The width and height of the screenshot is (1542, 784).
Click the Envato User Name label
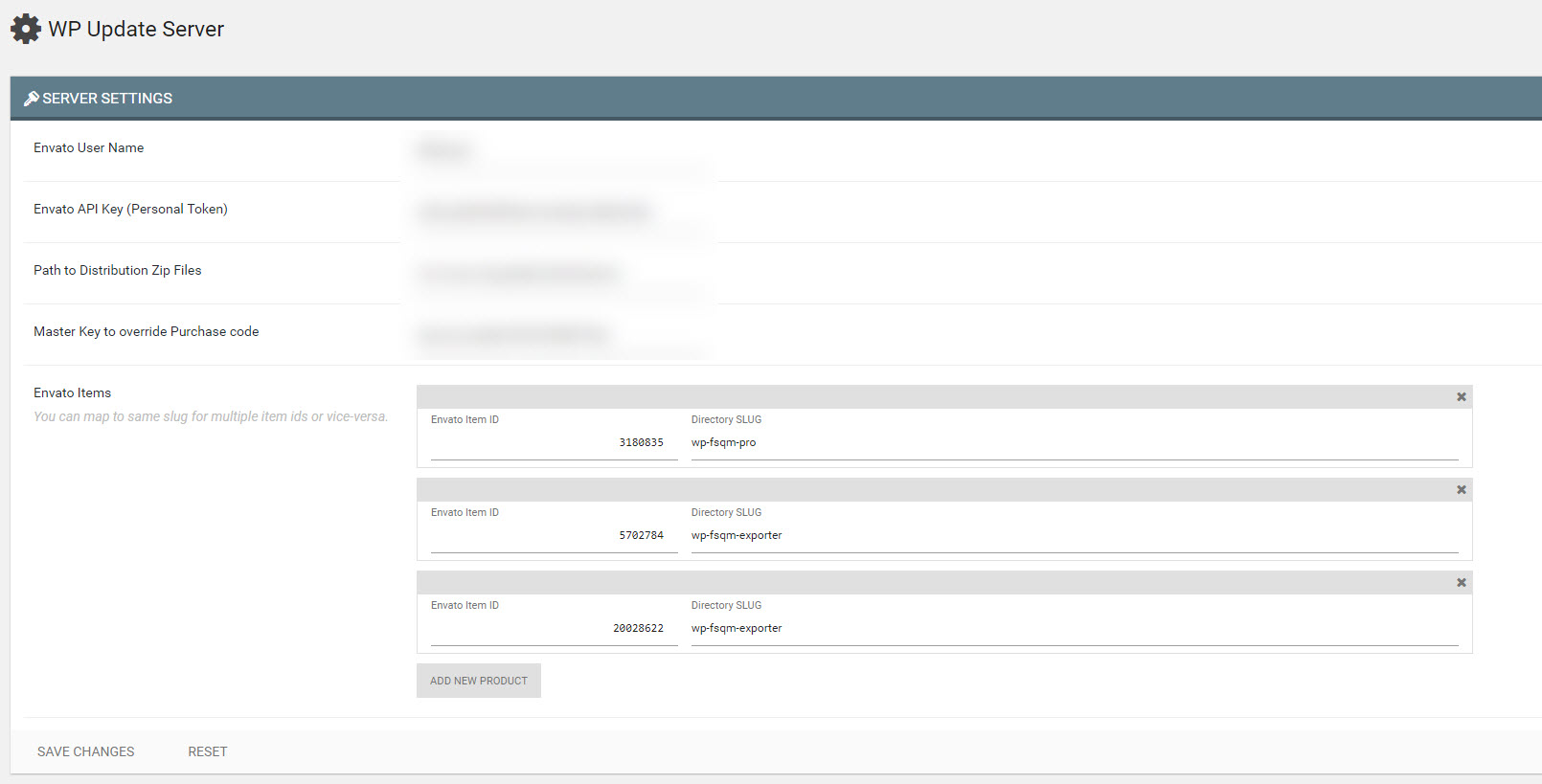tap(89, 148)
